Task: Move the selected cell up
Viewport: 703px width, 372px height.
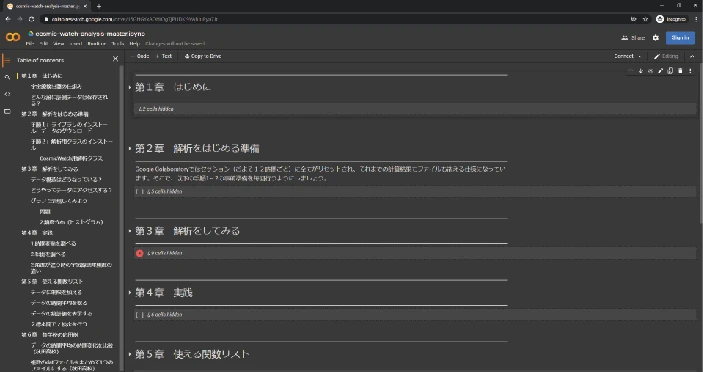Action: point(630,71)
